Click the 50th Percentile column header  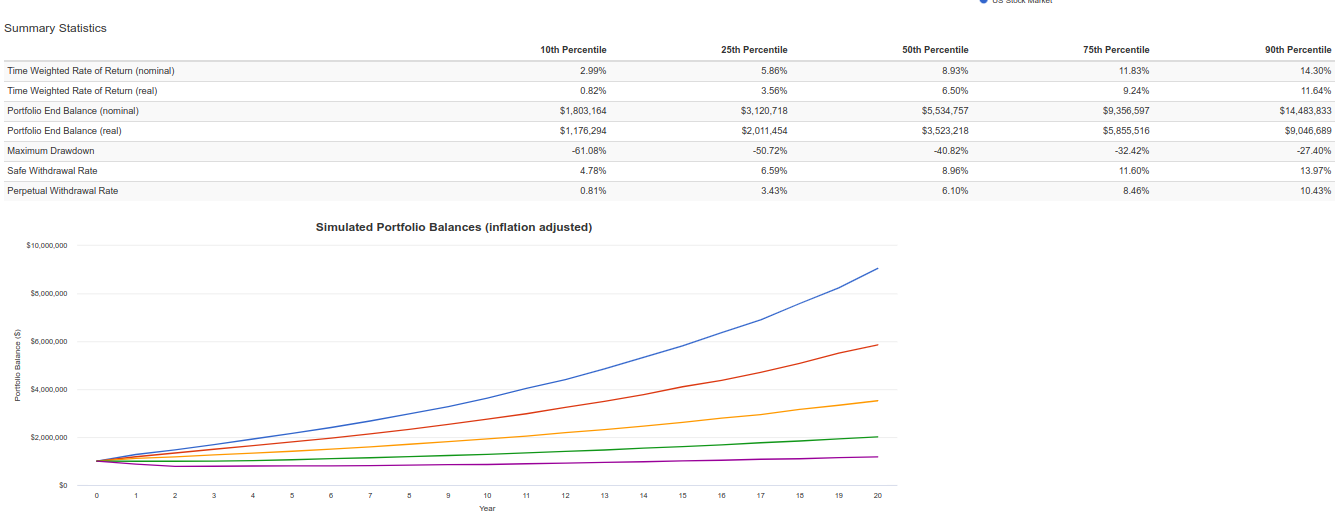tap(934, 50)
